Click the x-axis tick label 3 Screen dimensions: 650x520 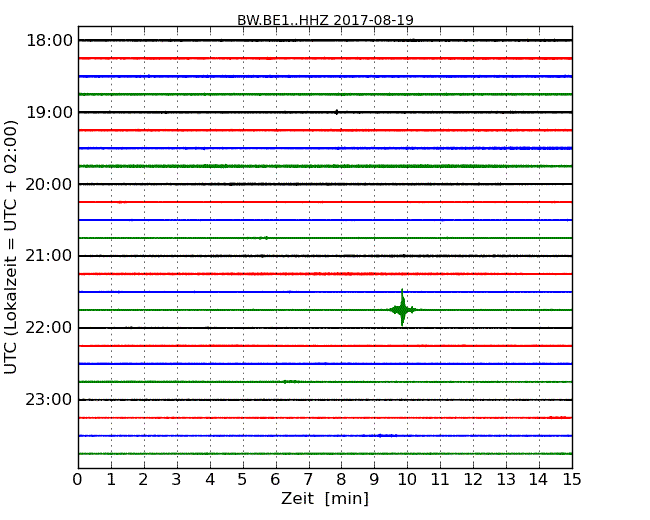pos(176,479)
